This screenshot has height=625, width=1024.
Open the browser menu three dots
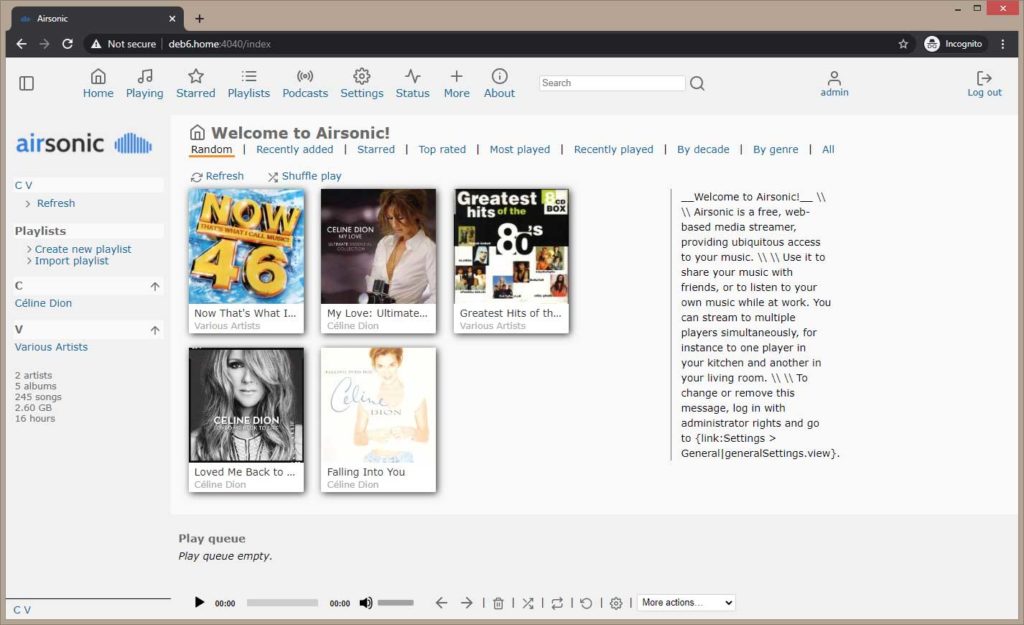click(x=1003, y=44)
